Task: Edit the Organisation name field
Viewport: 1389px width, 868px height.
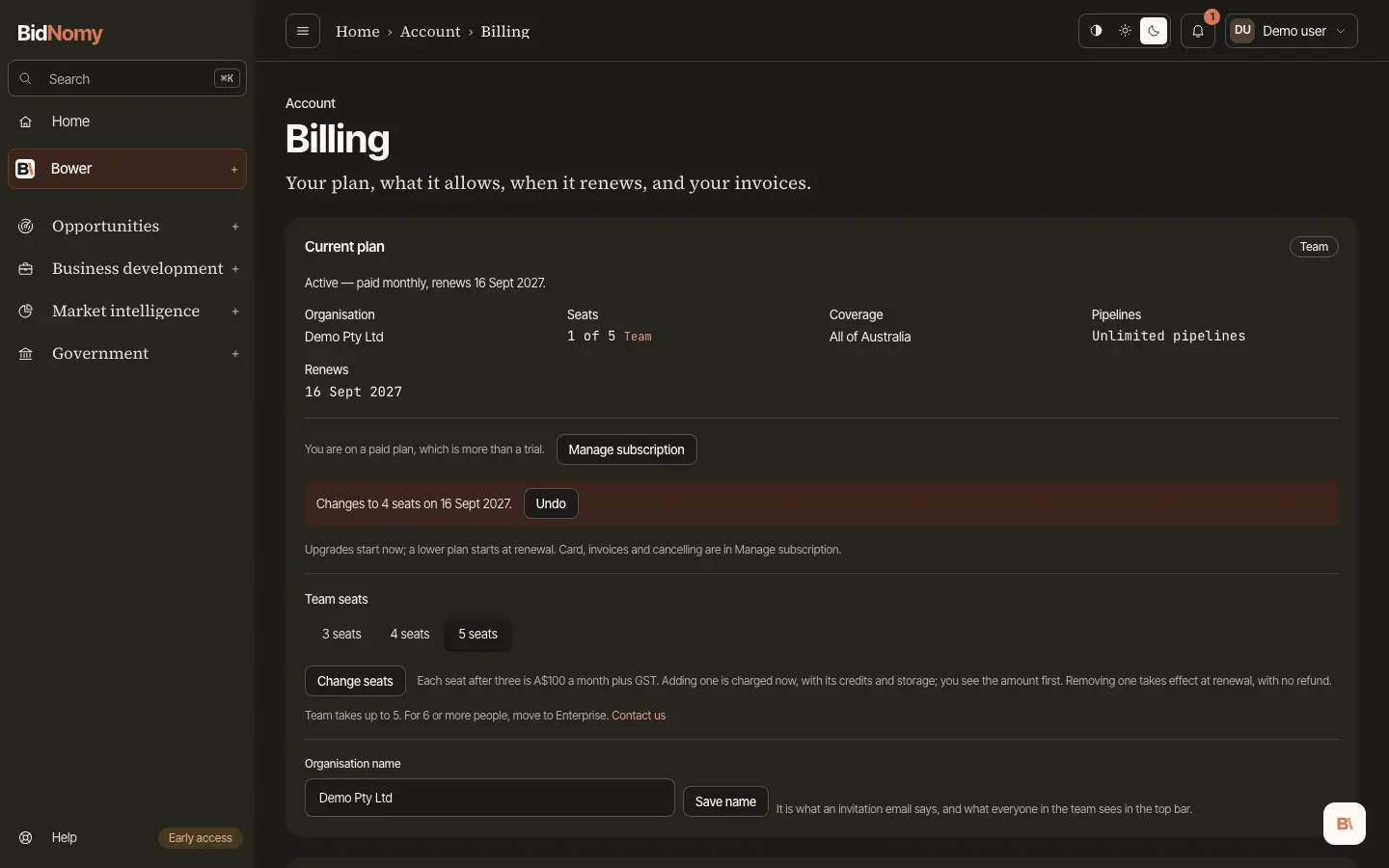Action: pyautogui.click(x=490, y=798)
